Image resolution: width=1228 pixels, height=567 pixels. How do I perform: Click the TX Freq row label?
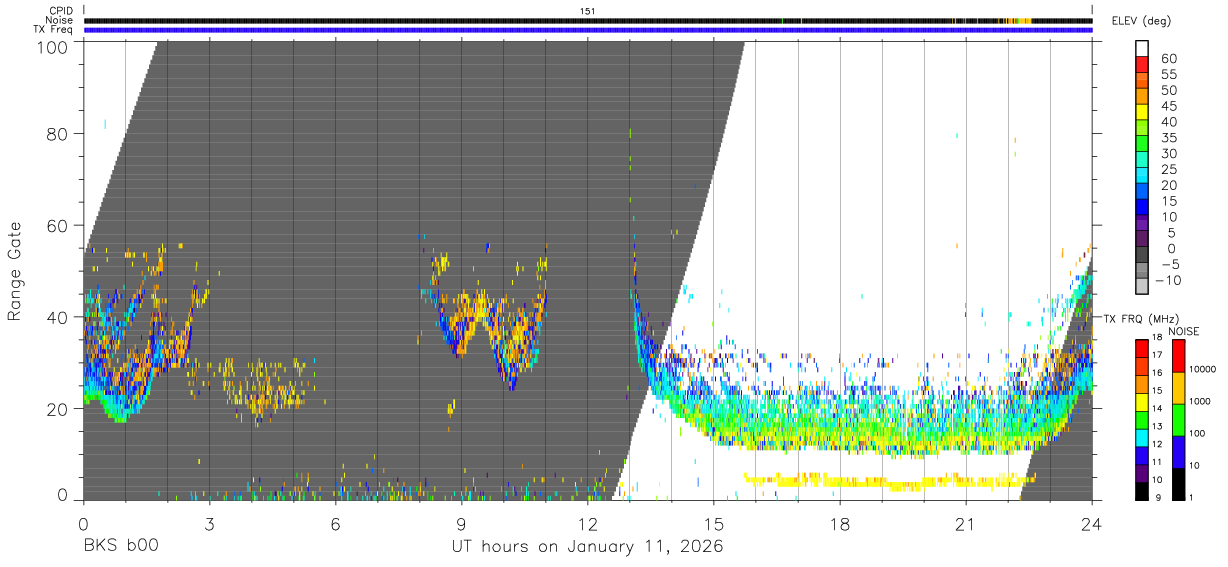click(53, 30)
